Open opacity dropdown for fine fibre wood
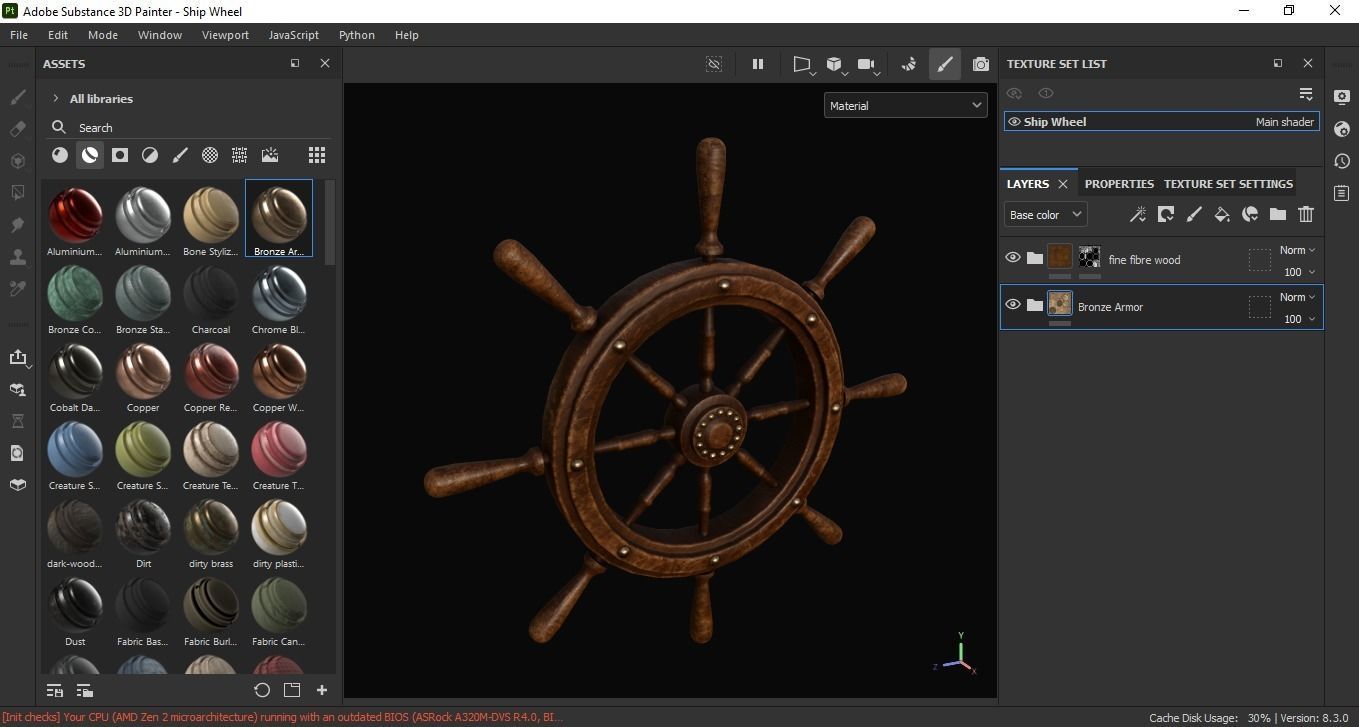 1299,272
